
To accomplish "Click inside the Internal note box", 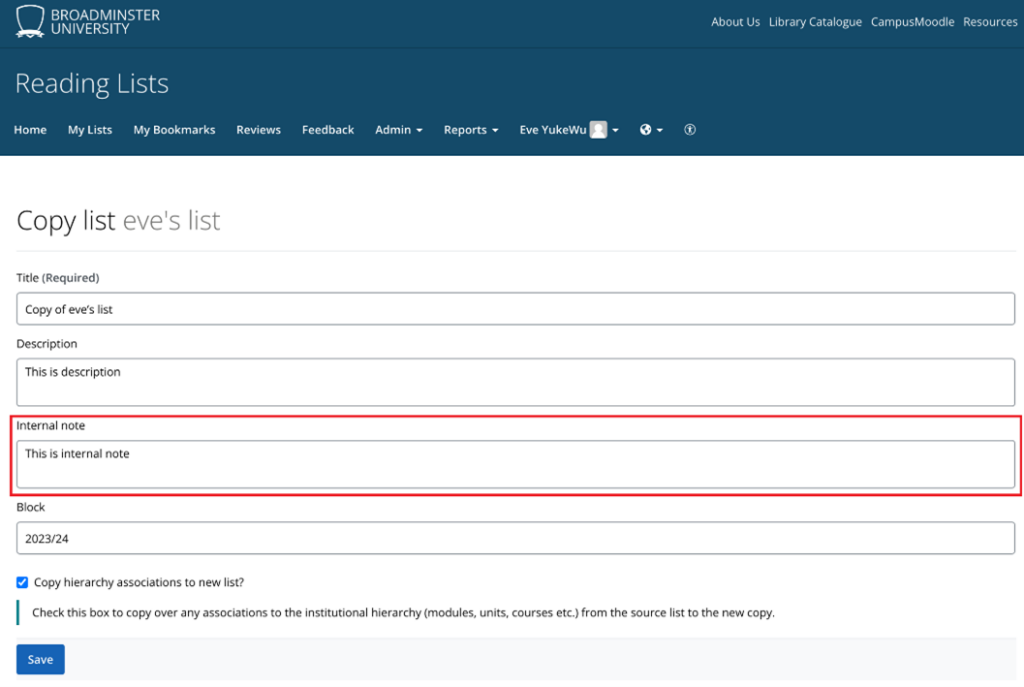I will tap(515, 464).
